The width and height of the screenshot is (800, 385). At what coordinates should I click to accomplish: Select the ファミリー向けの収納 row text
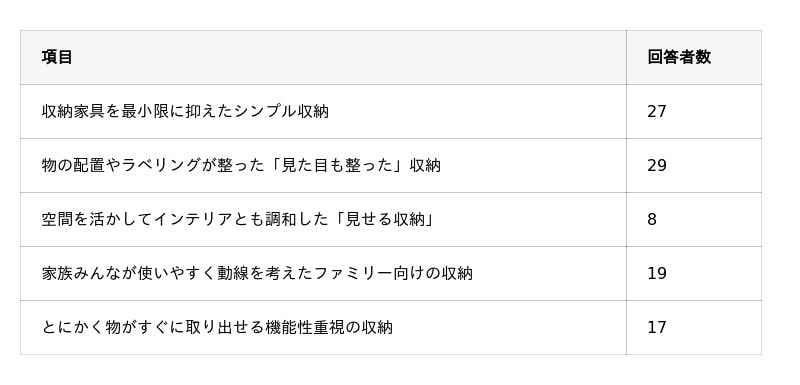[257, 273]
